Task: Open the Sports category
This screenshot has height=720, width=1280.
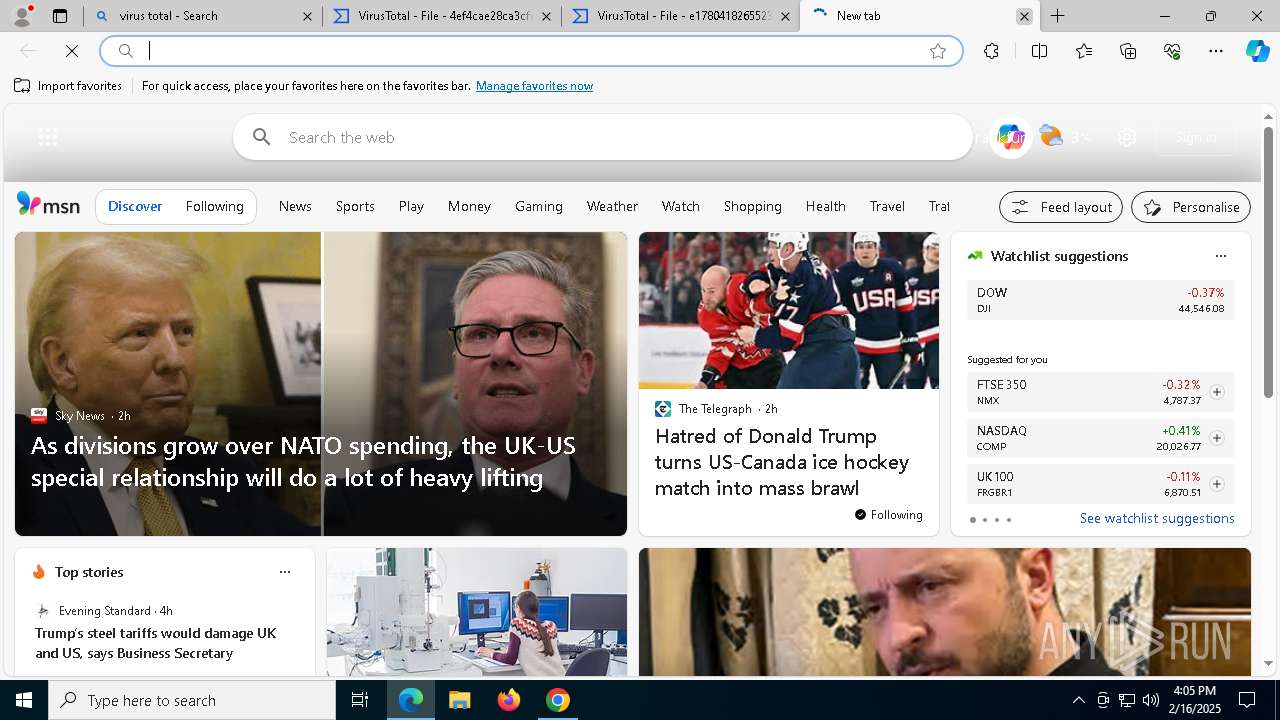Action: [355, 206]
